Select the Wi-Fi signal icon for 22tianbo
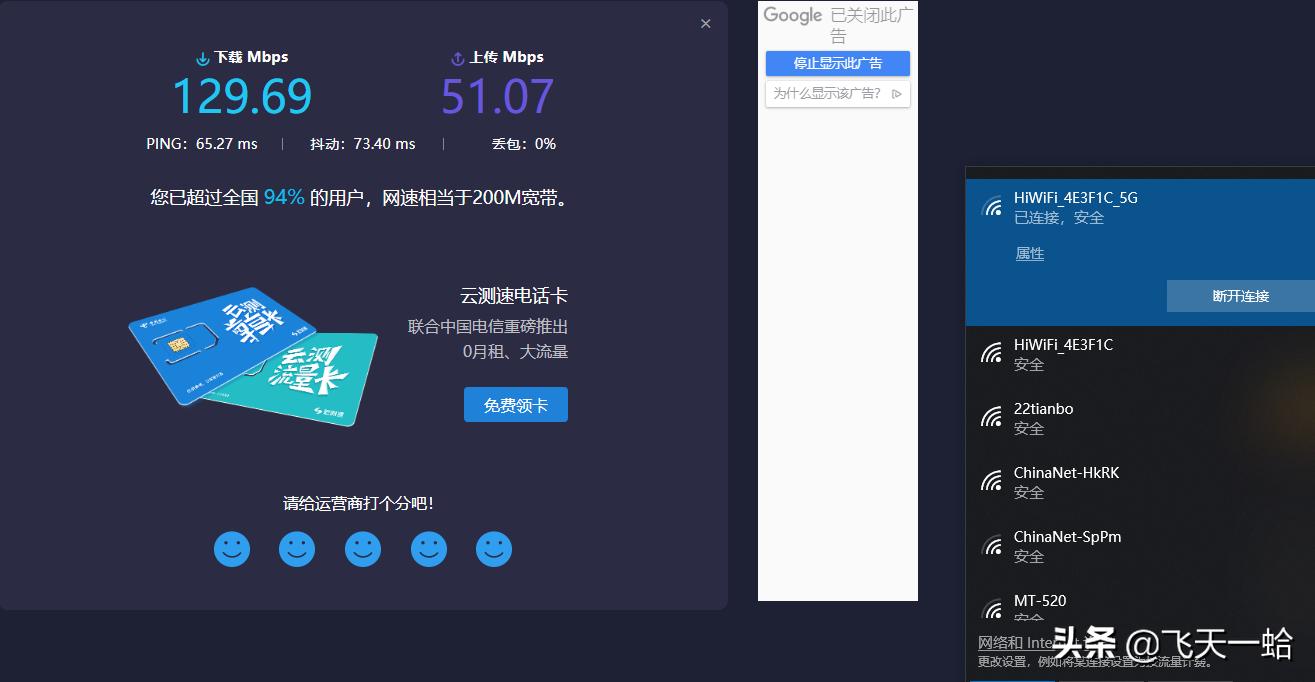 click(x=991, y=415)
